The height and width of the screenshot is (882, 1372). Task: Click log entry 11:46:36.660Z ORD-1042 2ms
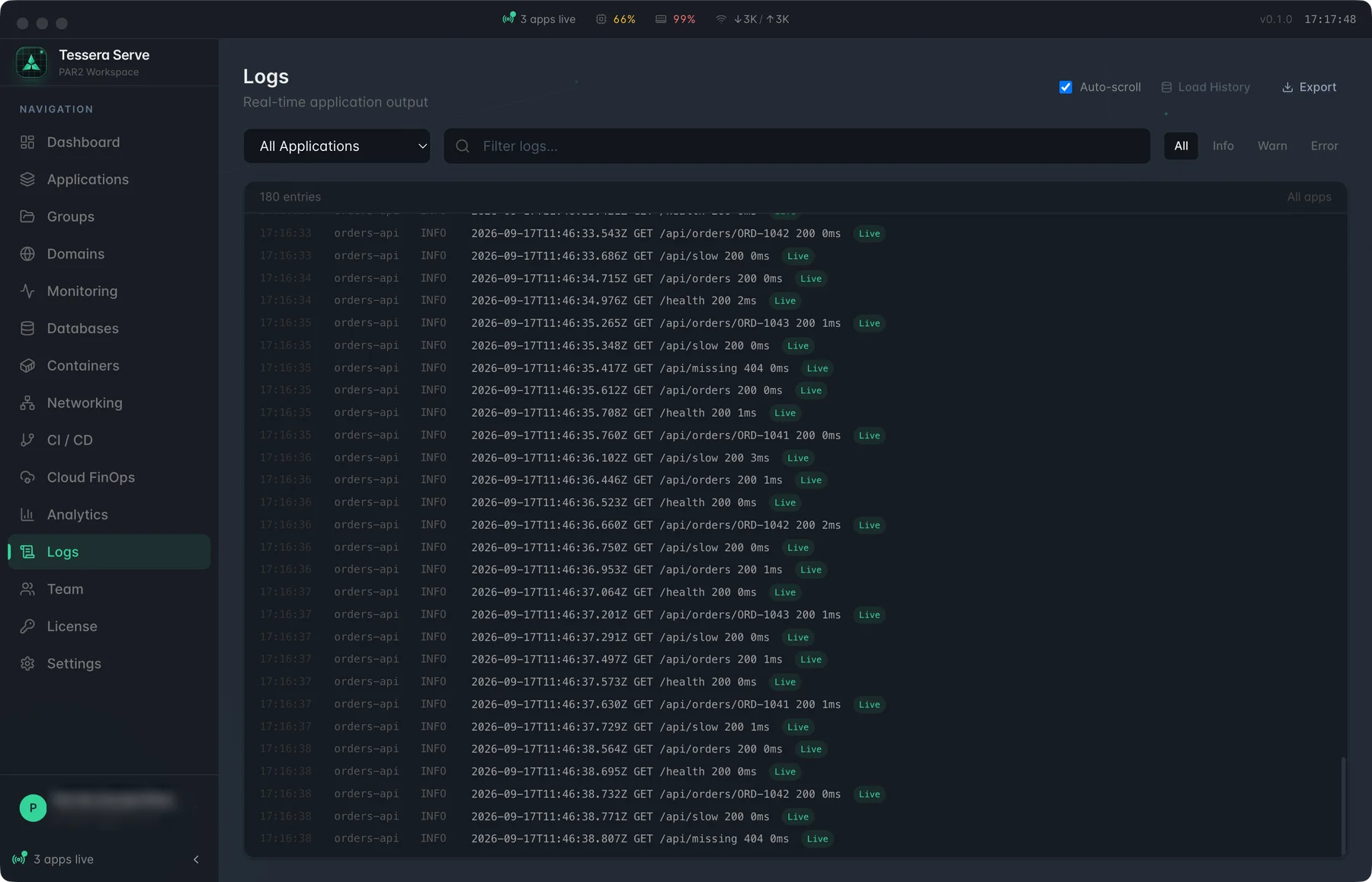tap(795, 524)
